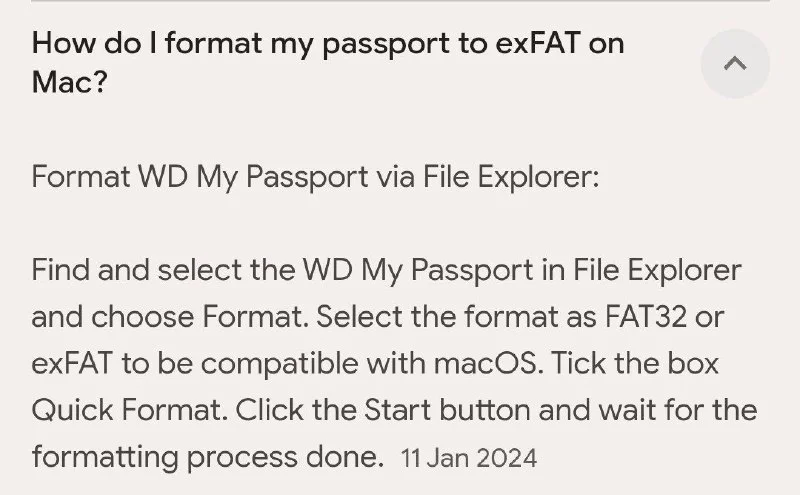
Task: Click the word "Mac?" in the question heading
Action: [x=69, y=81]
